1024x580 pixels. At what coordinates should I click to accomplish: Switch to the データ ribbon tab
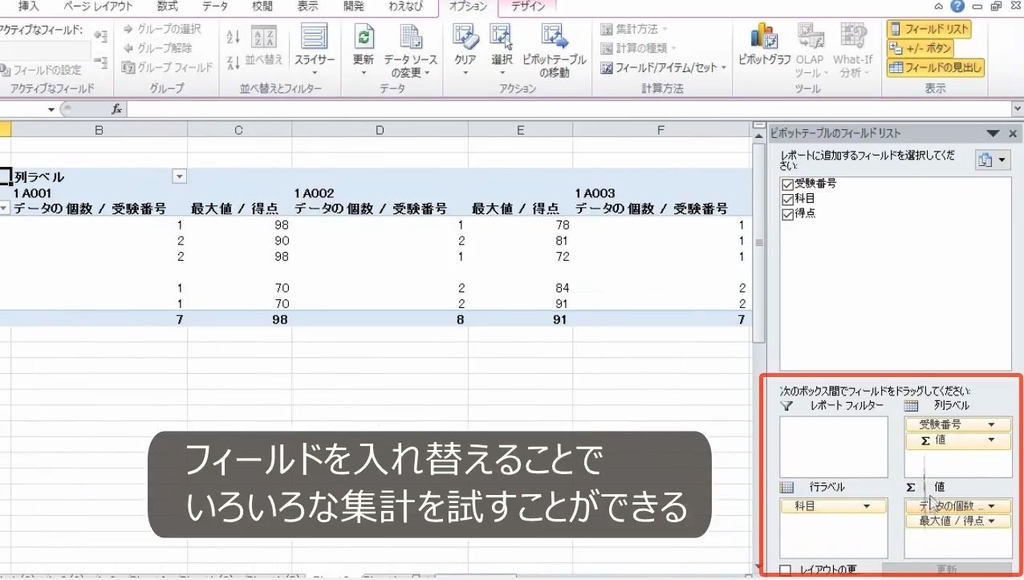(215, 7)
